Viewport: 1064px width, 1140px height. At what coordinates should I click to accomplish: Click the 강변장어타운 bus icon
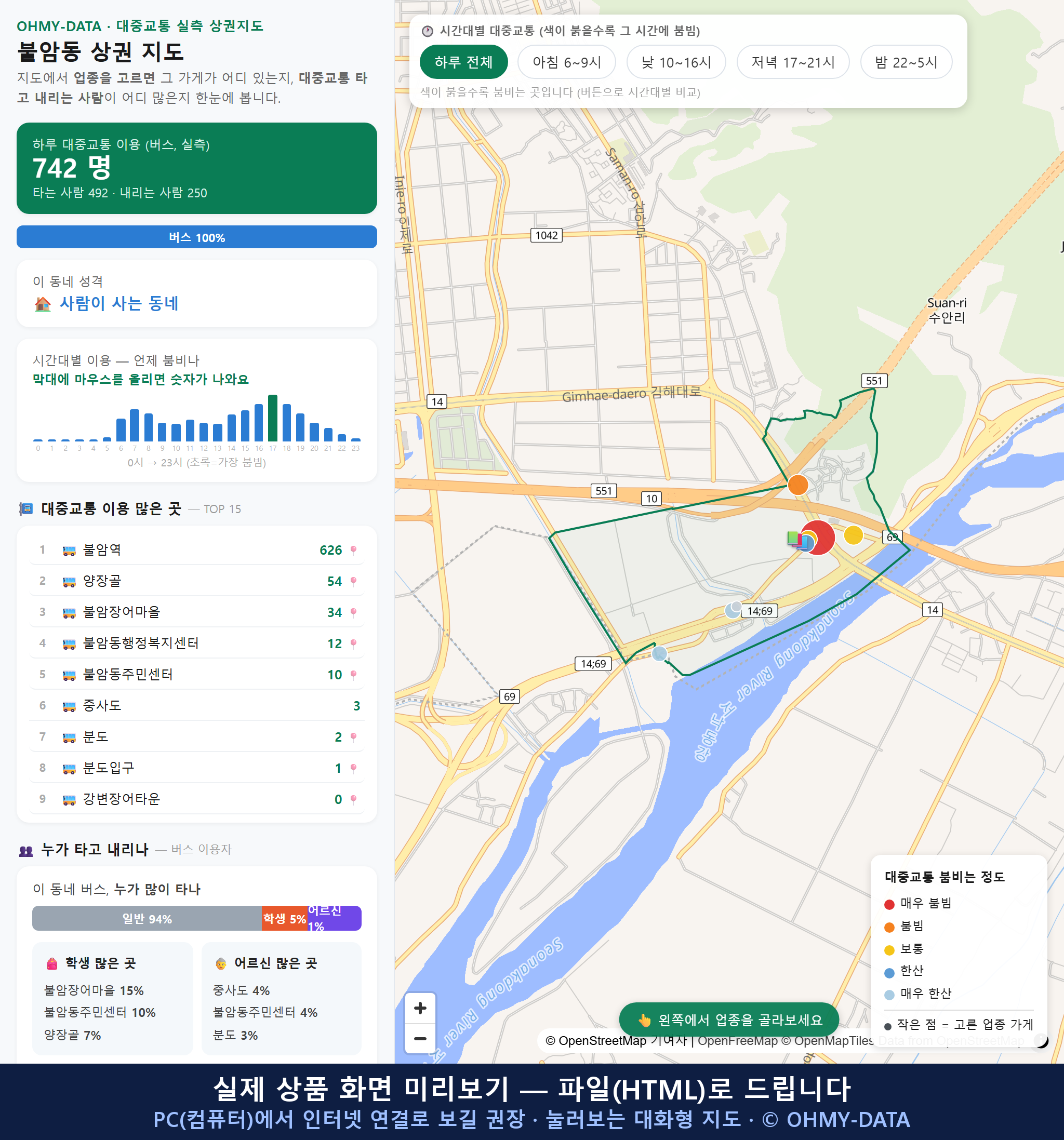click(69, 799)
